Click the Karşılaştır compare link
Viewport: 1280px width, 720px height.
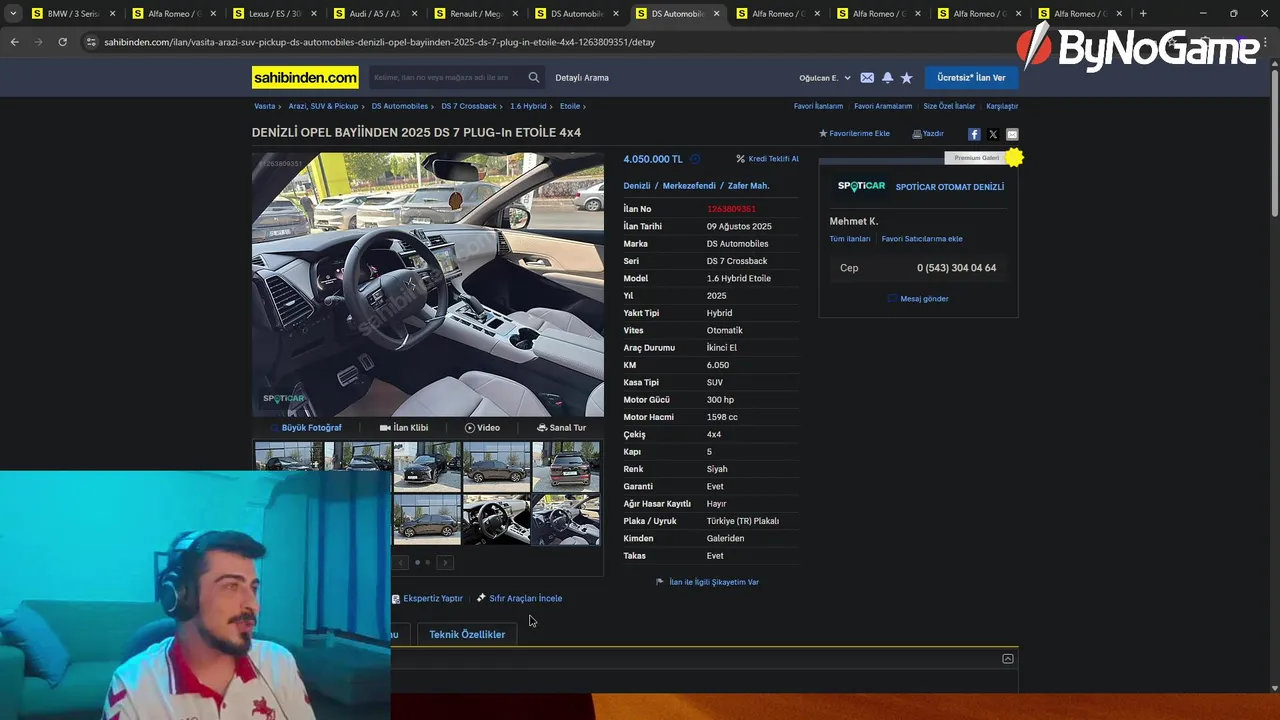click(1002, 106)
